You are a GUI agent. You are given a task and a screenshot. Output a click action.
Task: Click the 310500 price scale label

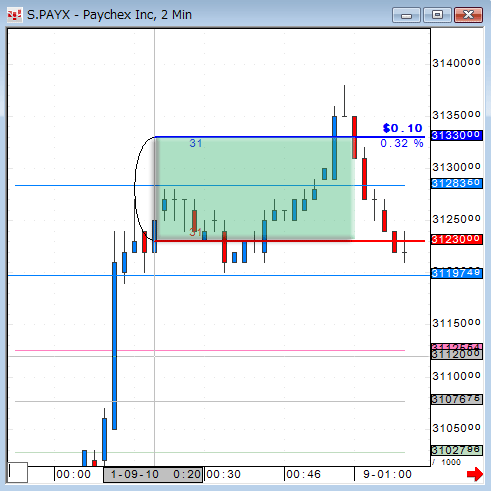coord(456,428)
